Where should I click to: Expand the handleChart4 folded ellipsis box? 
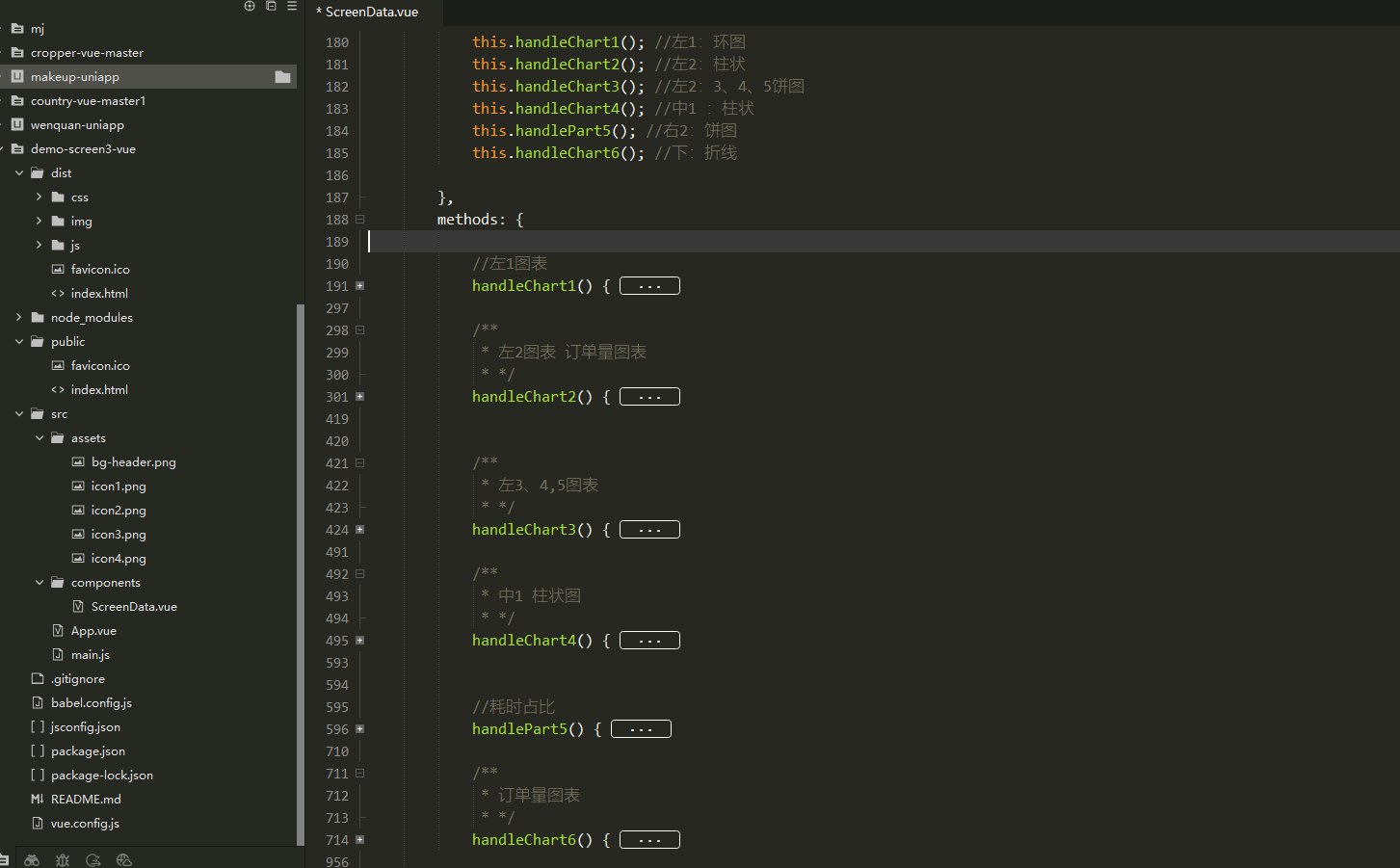tap(649, 641)
